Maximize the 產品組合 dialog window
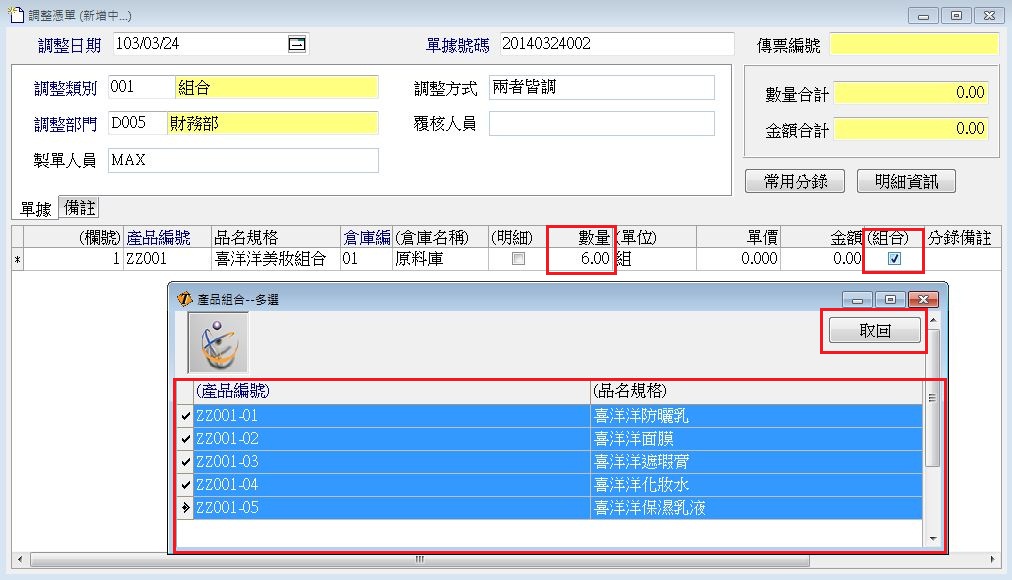 coord(890,299)
